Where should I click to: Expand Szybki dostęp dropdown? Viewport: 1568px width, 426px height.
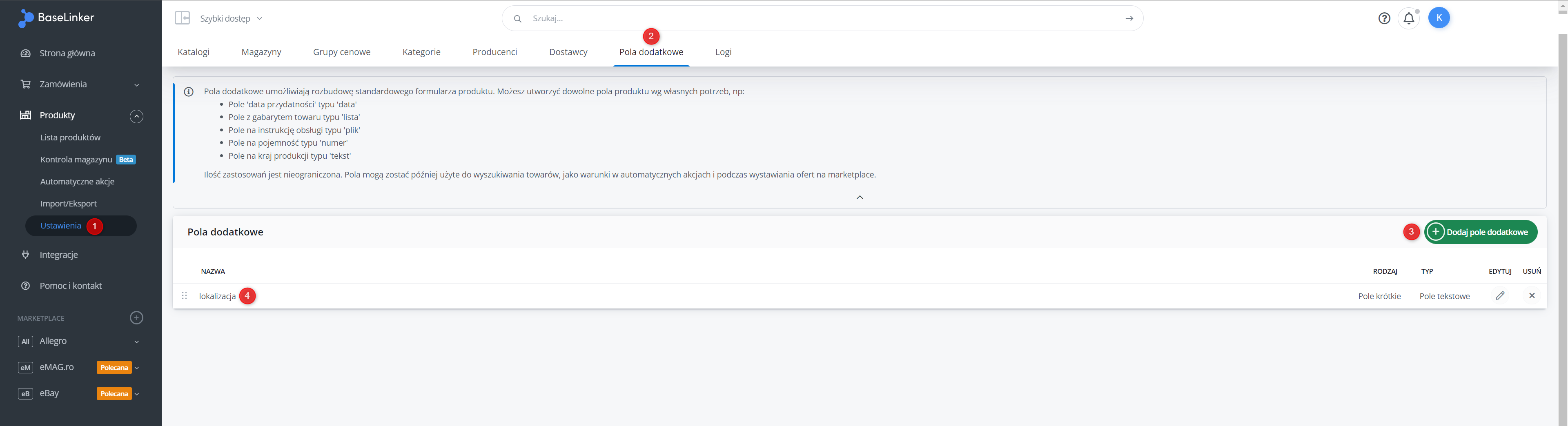pyautogui.click(x=231, y=19)
